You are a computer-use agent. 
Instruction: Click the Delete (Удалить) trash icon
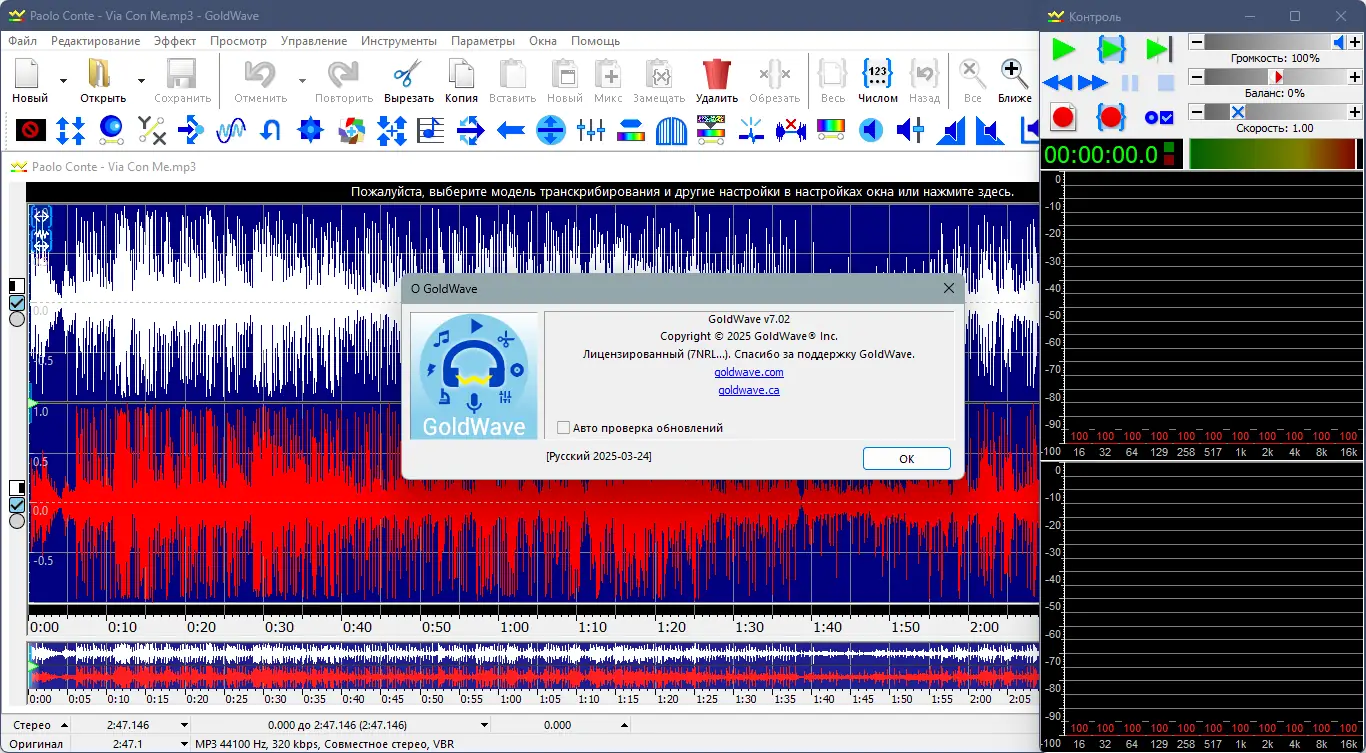[x=716, y=75]
